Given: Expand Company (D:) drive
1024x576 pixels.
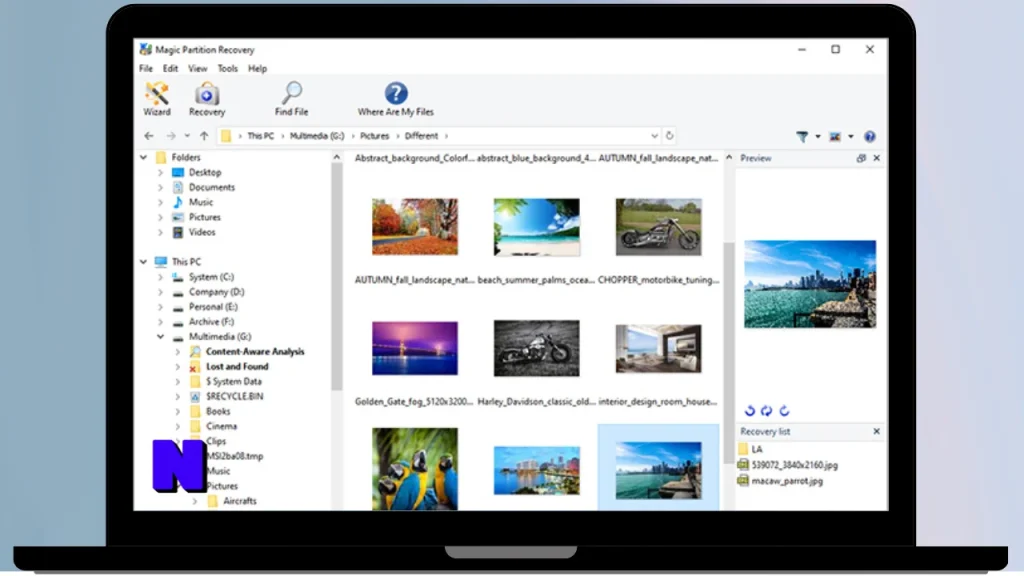Looking at the screenshot, I should (161, 292).
